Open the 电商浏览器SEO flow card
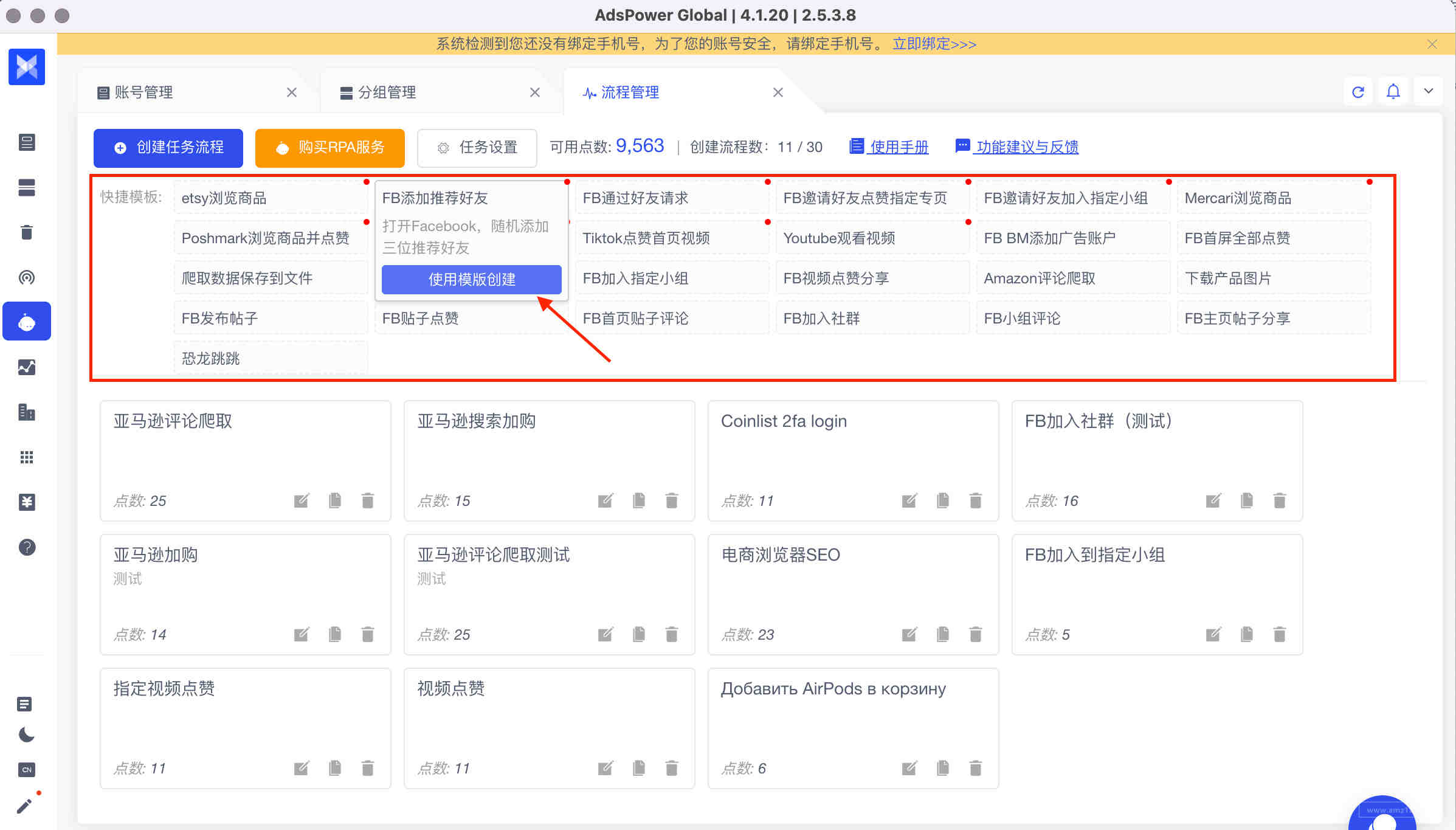 [854, 595]
